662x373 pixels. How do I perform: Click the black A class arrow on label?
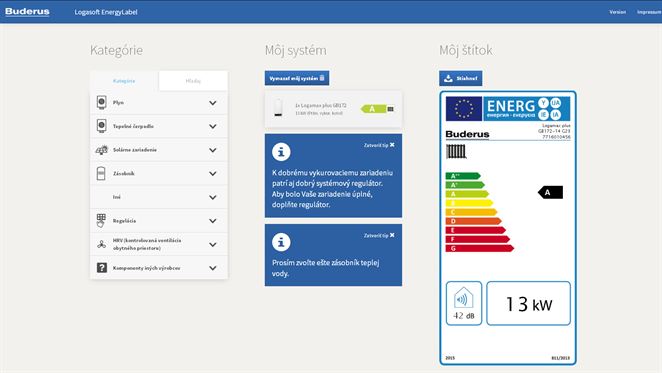point(550,192)
